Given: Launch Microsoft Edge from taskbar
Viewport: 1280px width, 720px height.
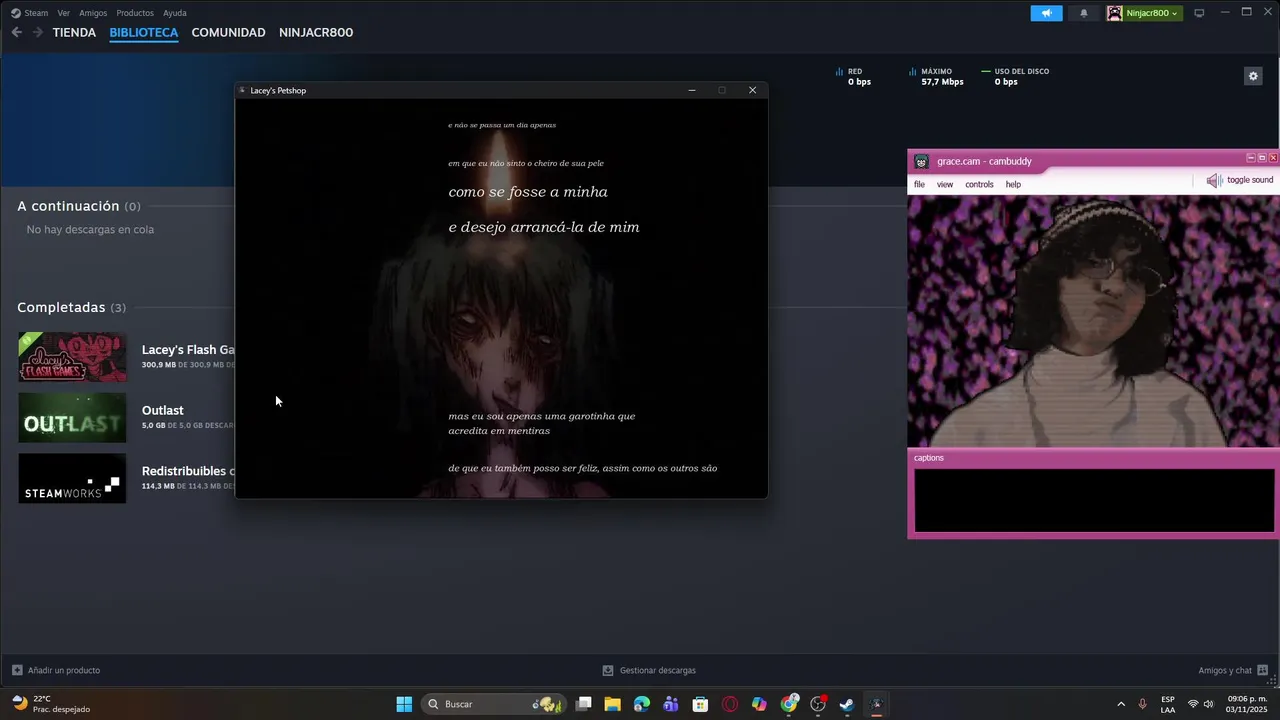Looking at the screenshot, I should coord(642,704).
